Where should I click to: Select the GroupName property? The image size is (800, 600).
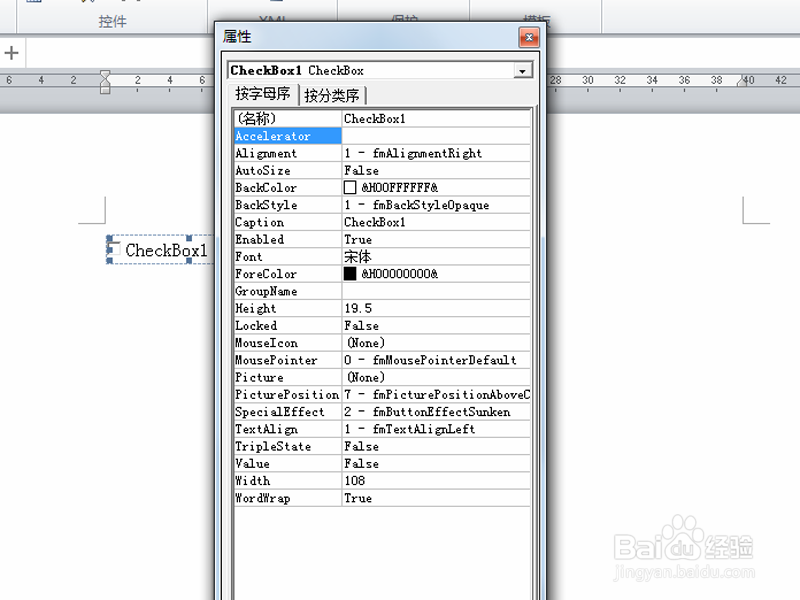tap(288, 291)
